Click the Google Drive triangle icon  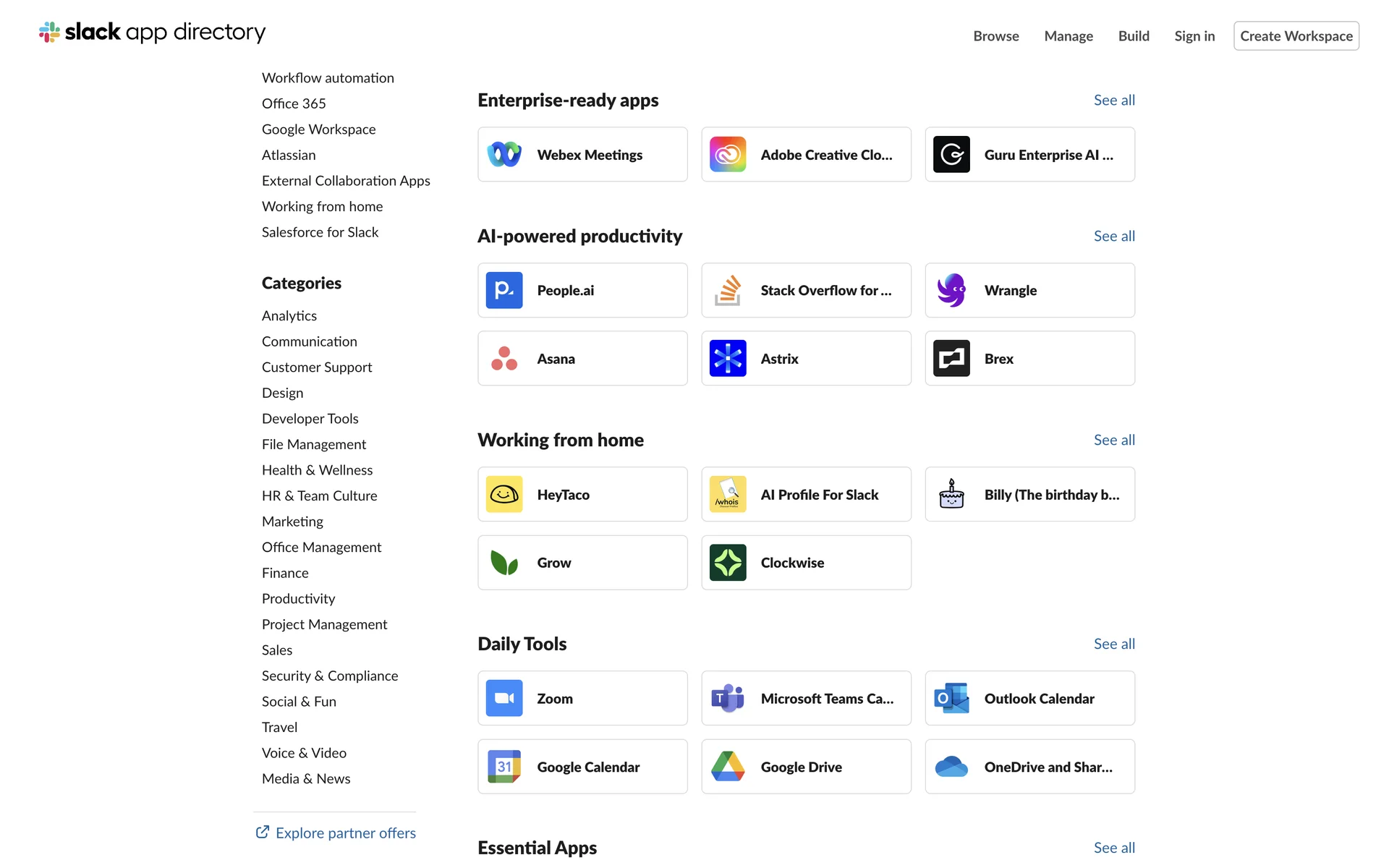pos(728,767)
